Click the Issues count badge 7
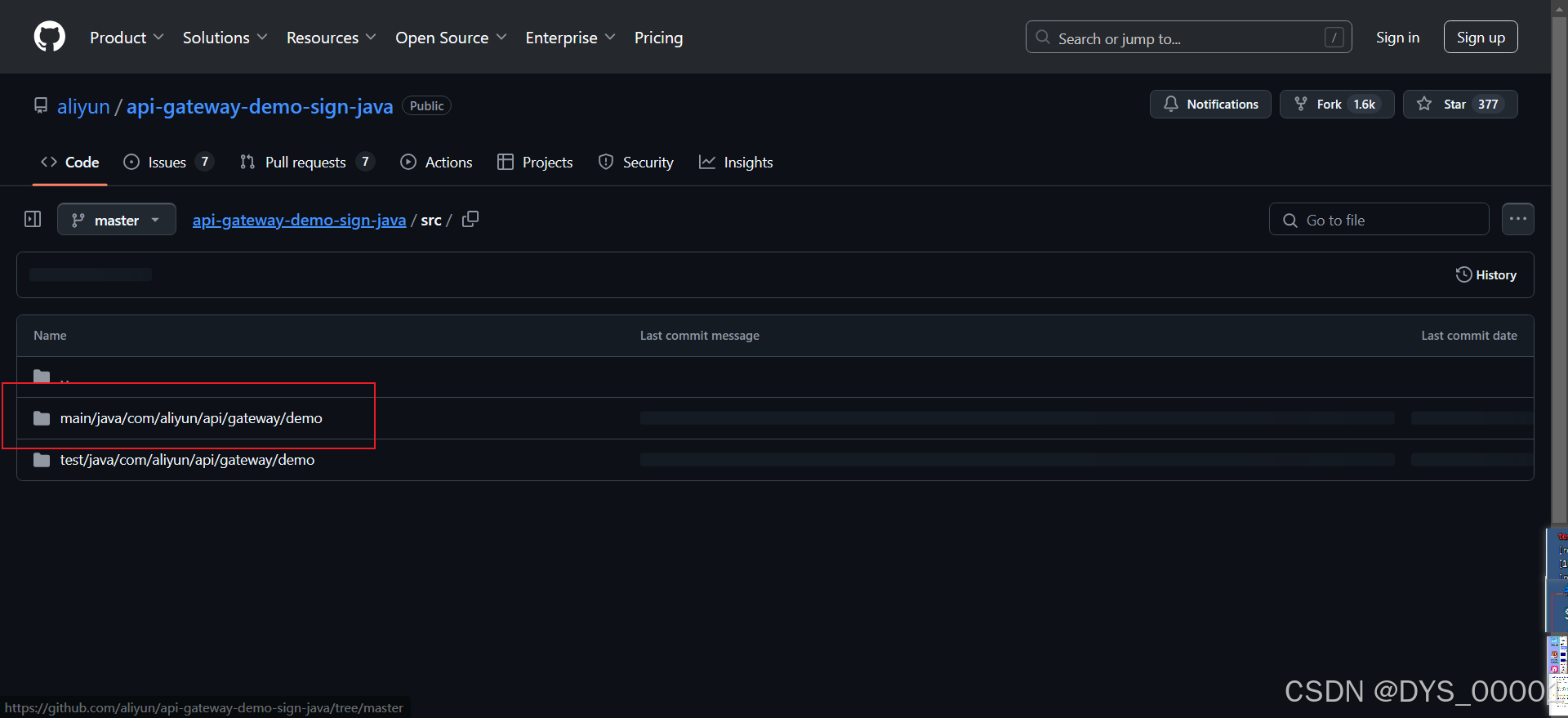1568x718 pixels. 204,162
